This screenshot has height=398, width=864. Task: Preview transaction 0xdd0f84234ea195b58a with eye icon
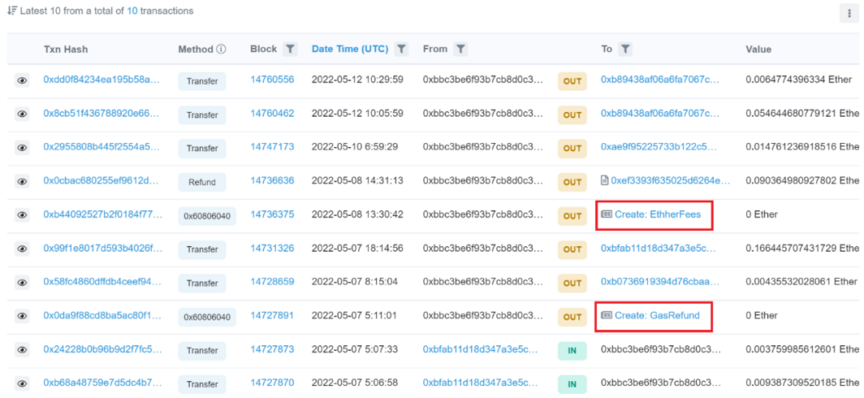coord(22,81)
